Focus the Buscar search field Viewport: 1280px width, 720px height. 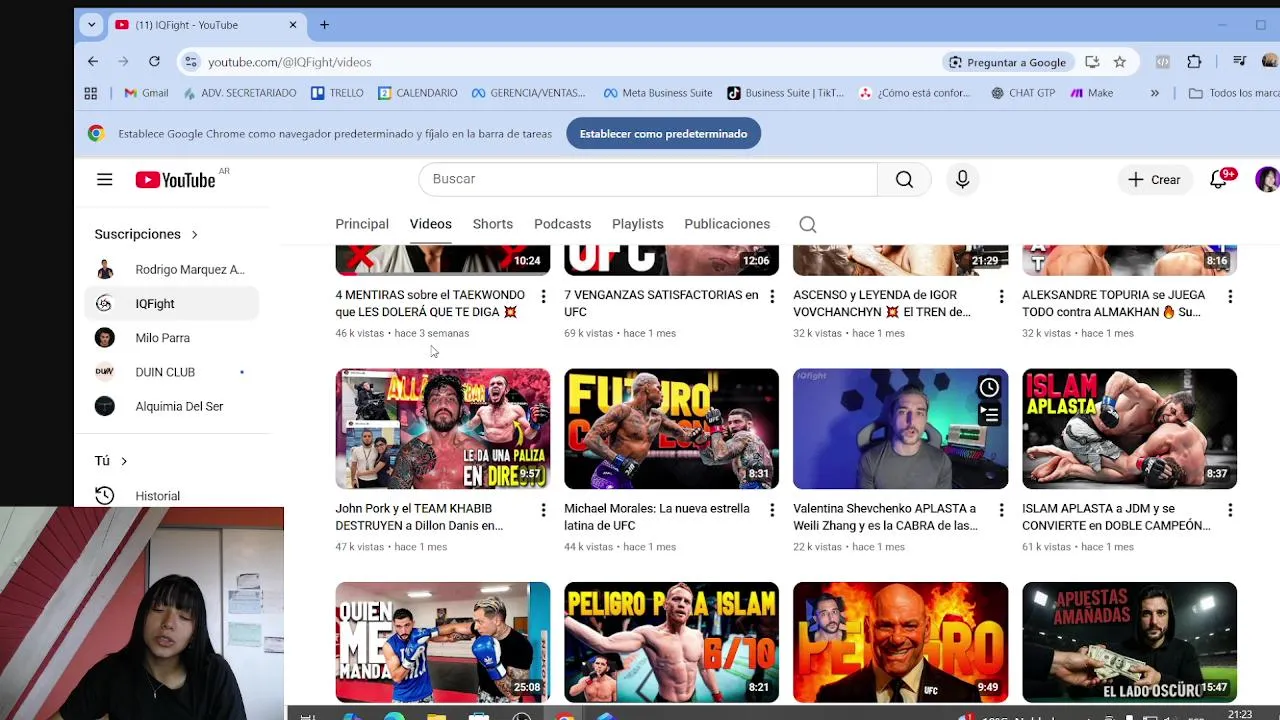pyautogui.click(x=648, y=179)
